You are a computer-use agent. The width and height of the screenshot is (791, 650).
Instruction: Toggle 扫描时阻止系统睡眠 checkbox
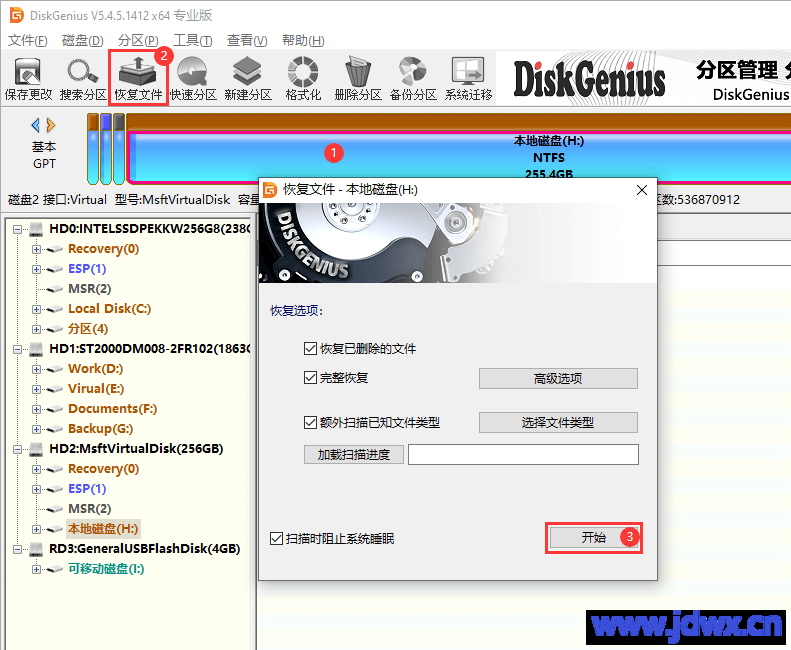(276, 538)
